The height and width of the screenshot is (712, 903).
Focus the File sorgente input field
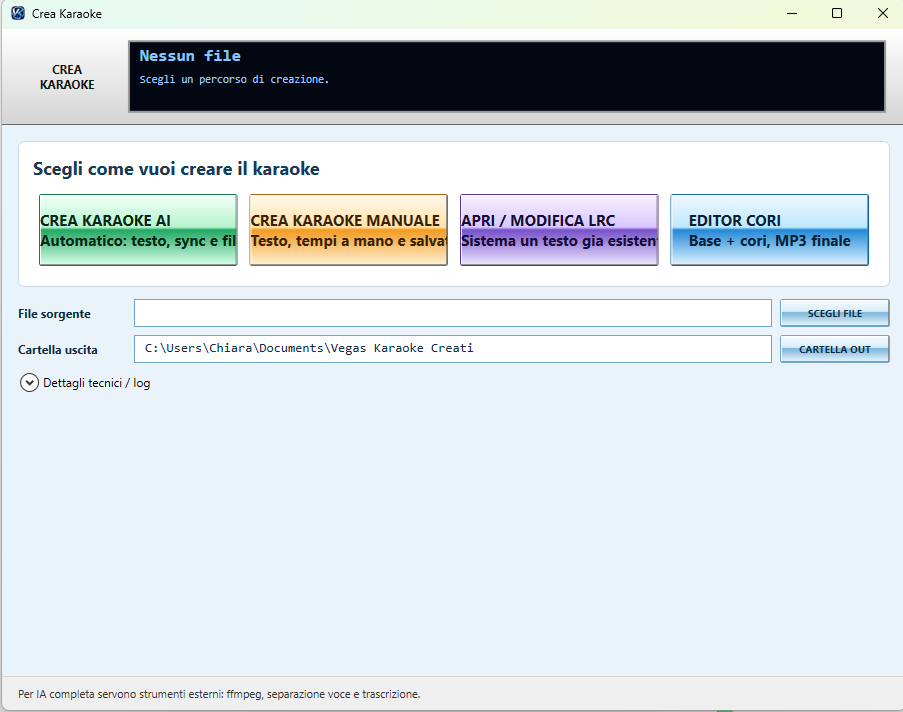click(x=453, y=313)
